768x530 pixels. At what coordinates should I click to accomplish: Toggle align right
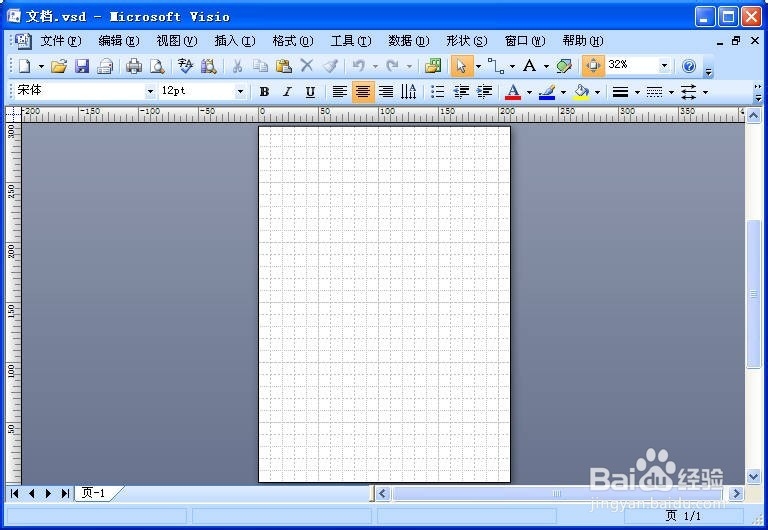[x=386, y=92]
